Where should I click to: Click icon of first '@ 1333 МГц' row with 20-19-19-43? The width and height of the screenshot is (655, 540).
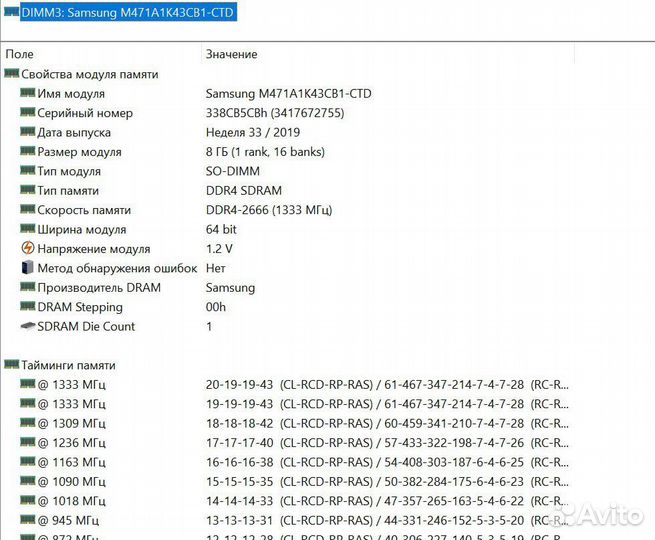click(x=28, y=383)
